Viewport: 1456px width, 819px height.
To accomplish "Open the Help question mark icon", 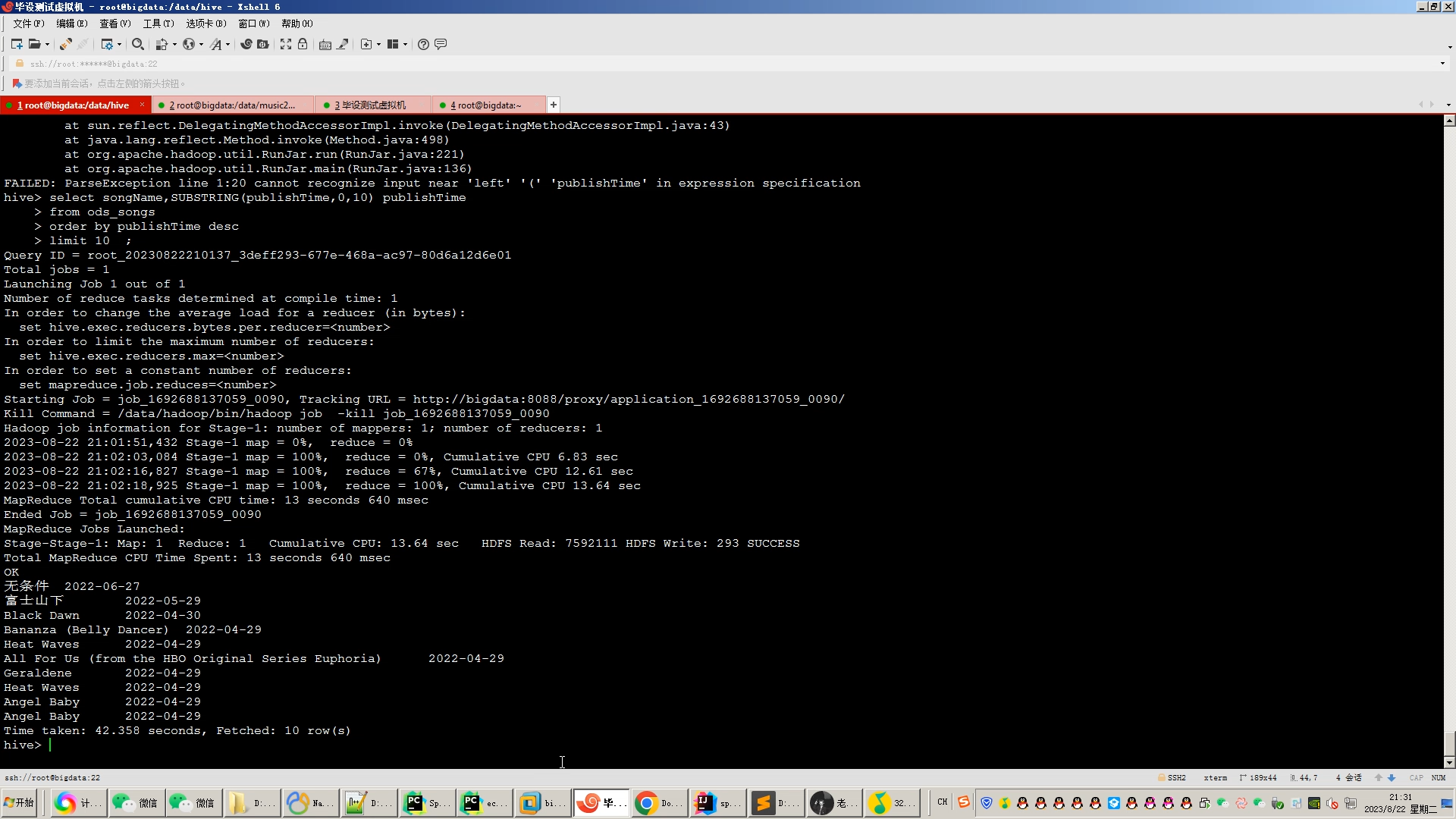I will [423, 44].
